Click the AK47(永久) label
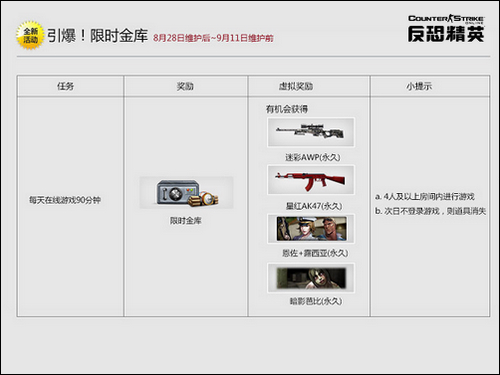500x375 pixels. point(314,206)
